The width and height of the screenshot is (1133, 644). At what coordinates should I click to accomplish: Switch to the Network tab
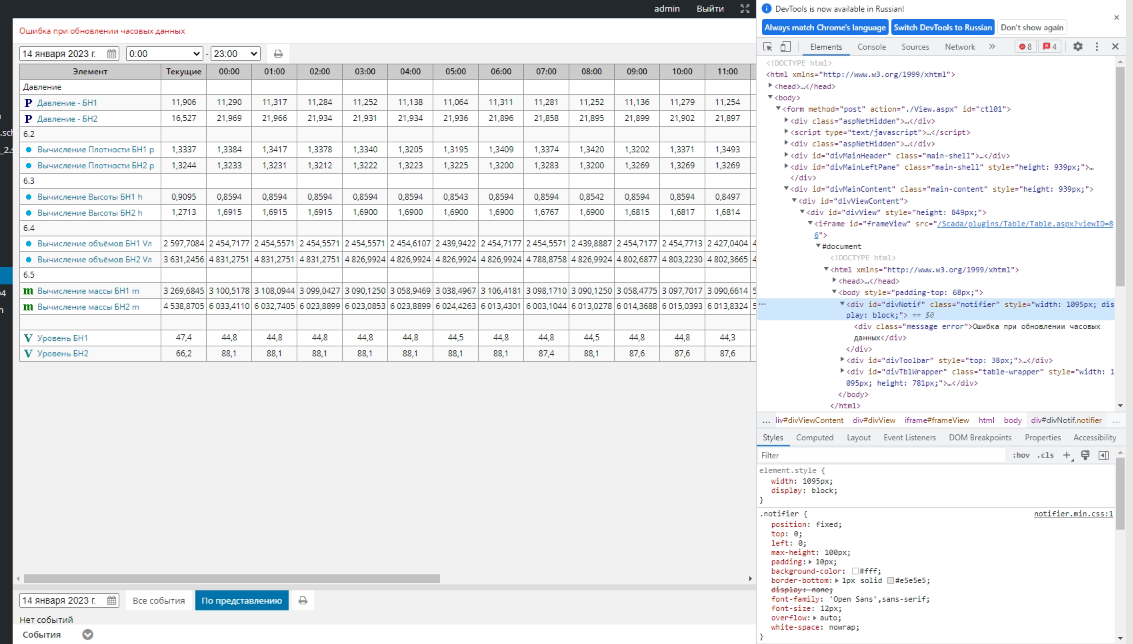click(x=960, y=47)
